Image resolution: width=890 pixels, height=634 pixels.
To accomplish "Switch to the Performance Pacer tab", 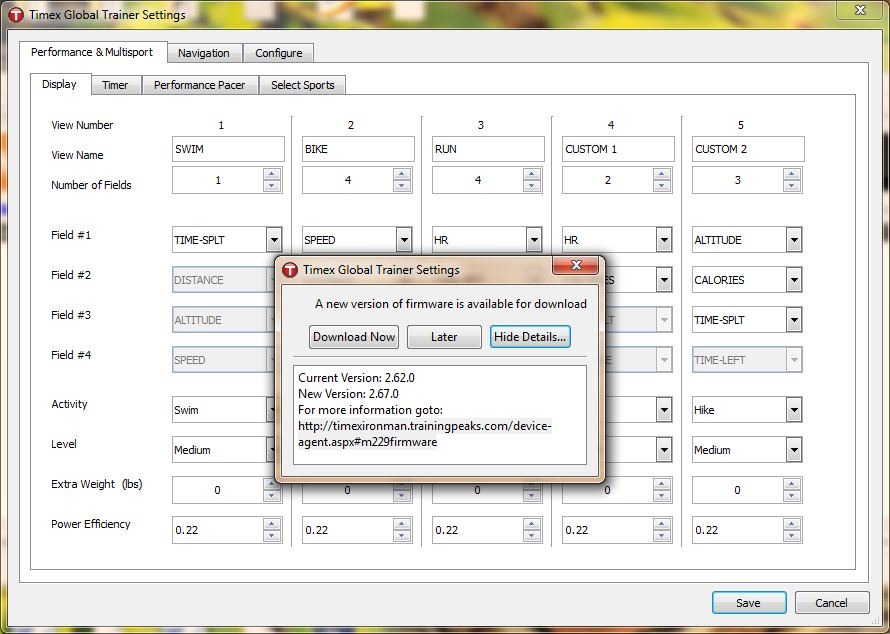I will point(200,85).
